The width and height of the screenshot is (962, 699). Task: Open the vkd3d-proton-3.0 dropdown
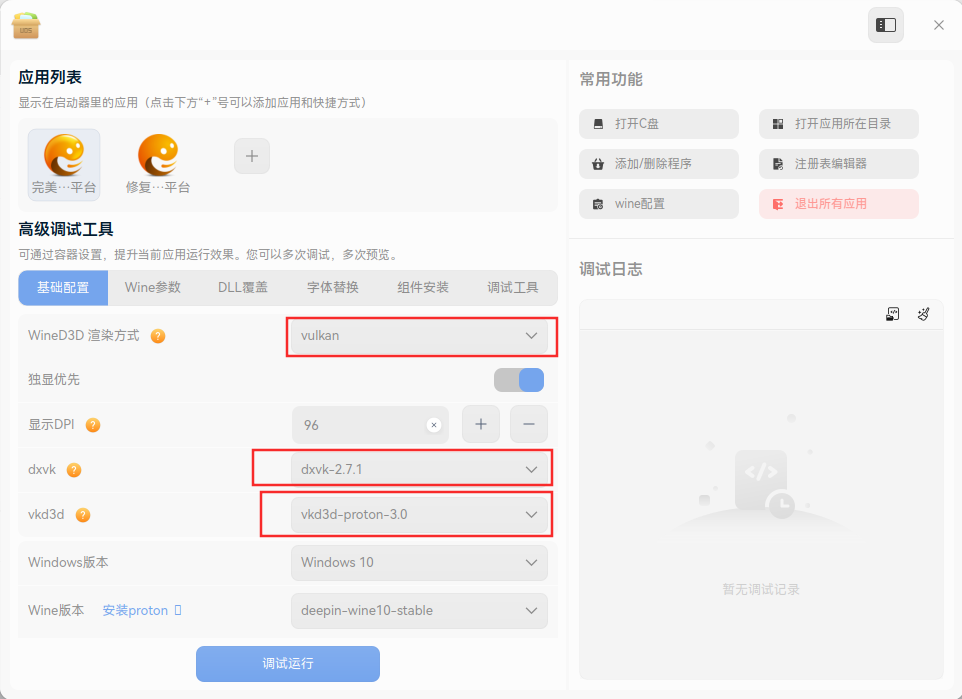tap(420, 514)
